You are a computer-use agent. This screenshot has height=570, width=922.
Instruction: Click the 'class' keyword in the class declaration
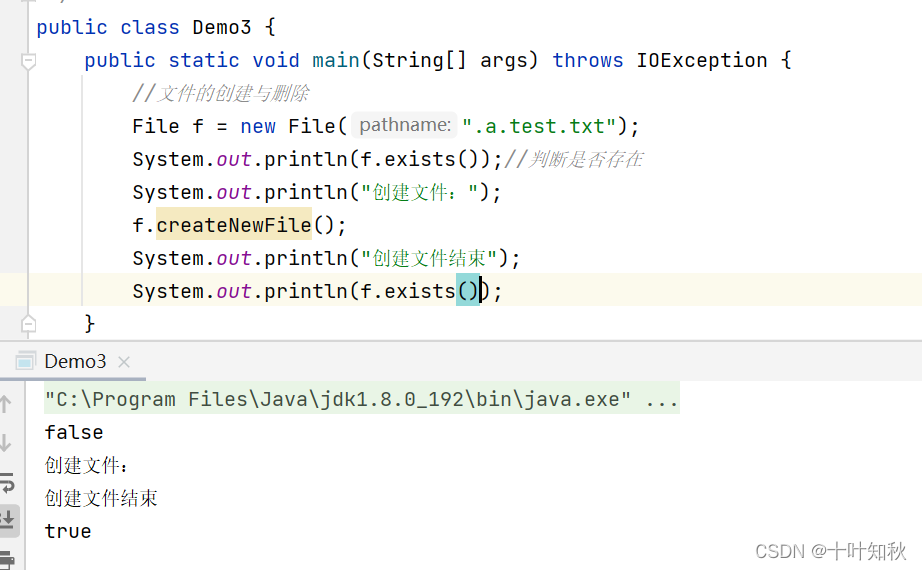149,28
